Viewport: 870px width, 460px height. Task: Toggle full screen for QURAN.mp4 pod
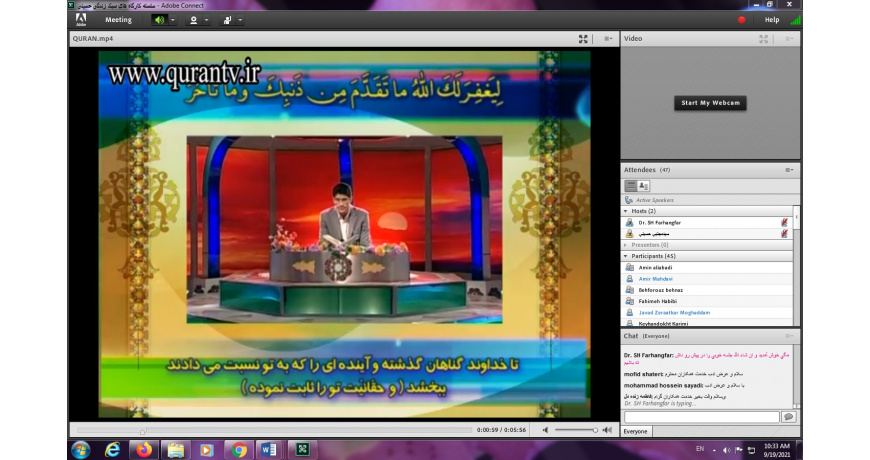583,39
